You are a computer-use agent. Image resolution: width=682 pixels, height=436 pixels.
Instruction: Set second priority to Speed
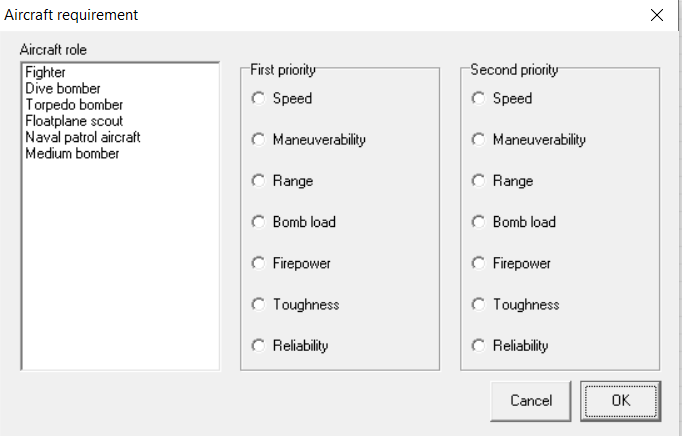click(x=479, y=98)
